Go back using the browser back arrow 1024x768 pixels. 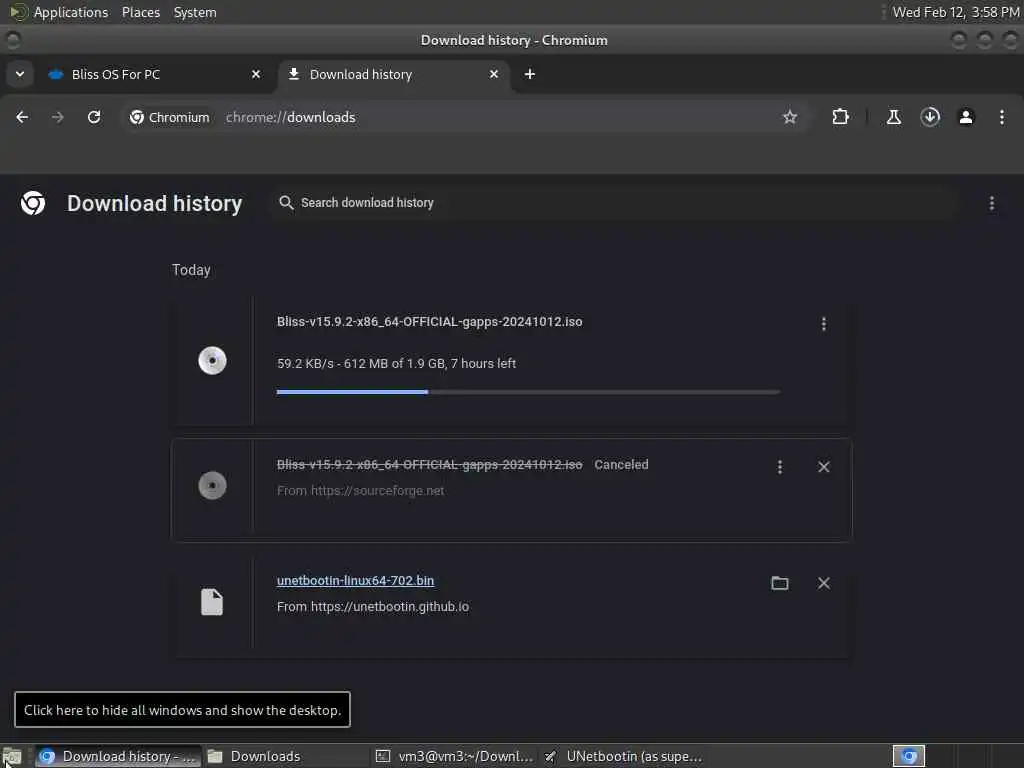tap(22, 117)
